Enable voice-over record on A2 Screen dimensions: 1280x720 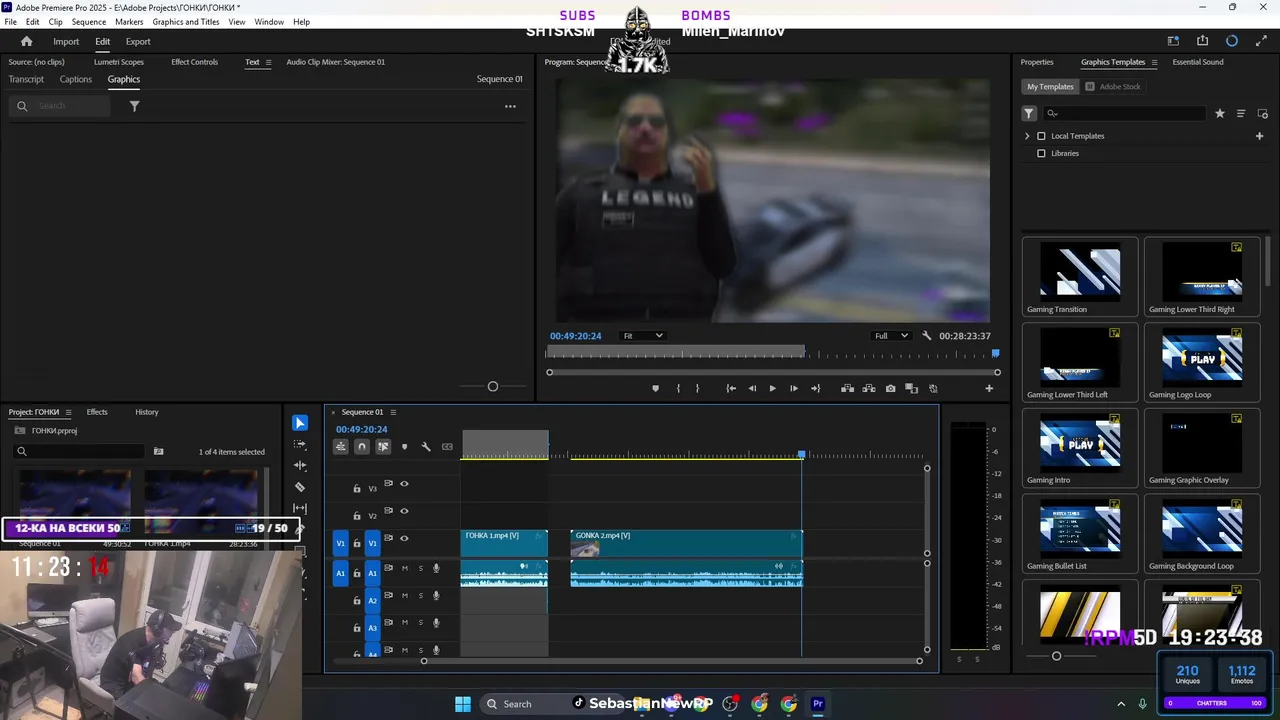(x=436, y=595)
